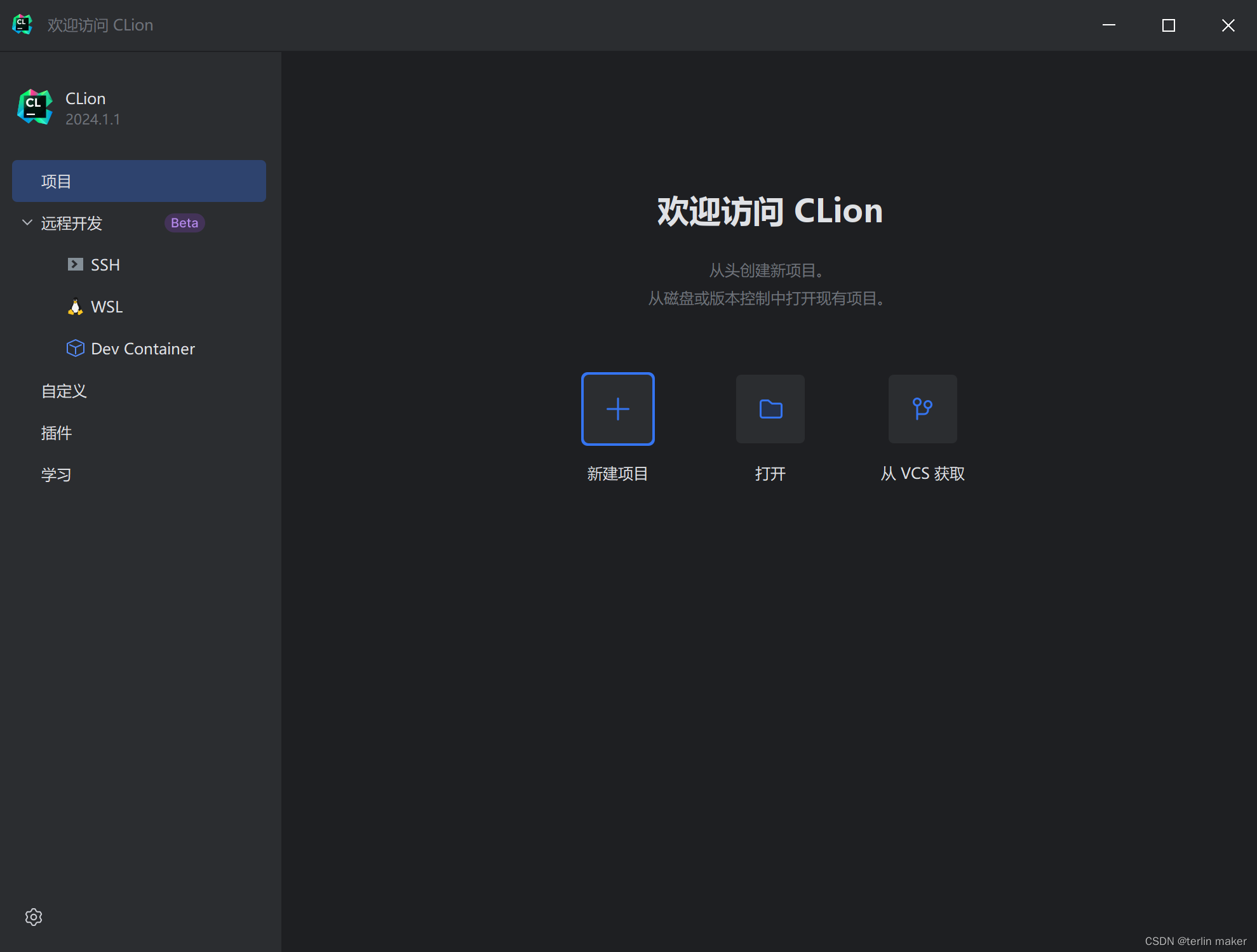
Task: Click the CLion title bar app icon
Action: [x=22, y=25]
